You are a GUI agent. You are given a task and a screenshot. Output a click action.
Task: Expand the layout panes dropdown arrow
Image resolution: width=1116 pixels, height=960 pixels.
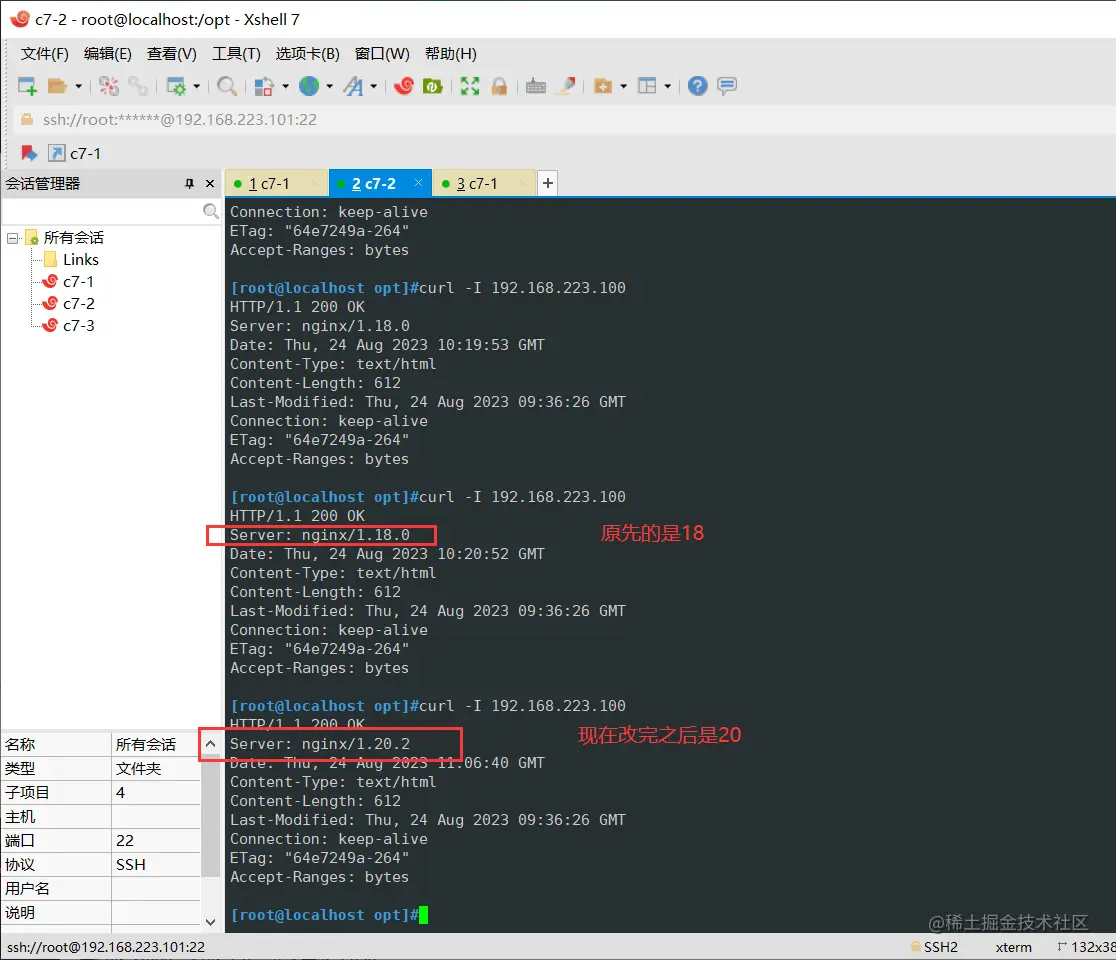[668, 87]
